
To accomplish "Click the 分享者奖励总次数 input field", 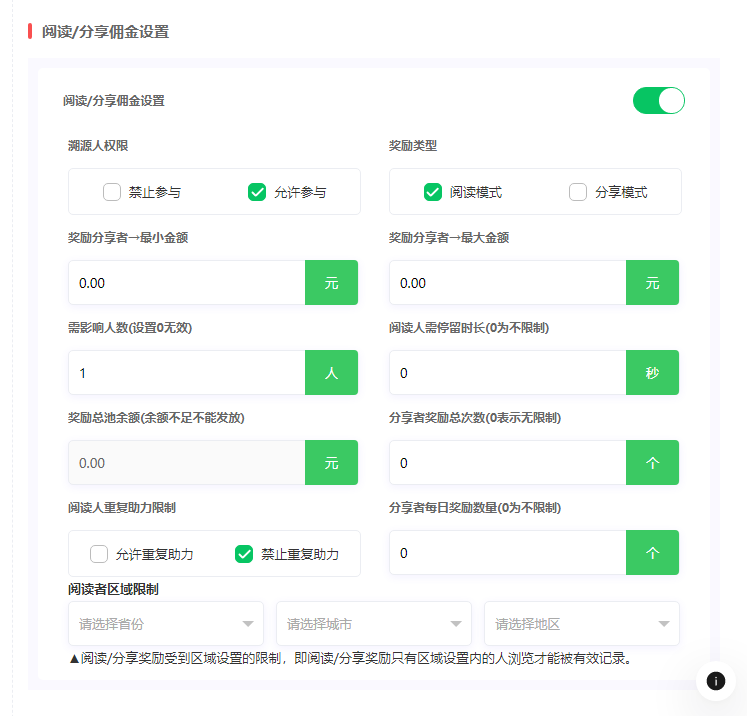I will point(508,463).
